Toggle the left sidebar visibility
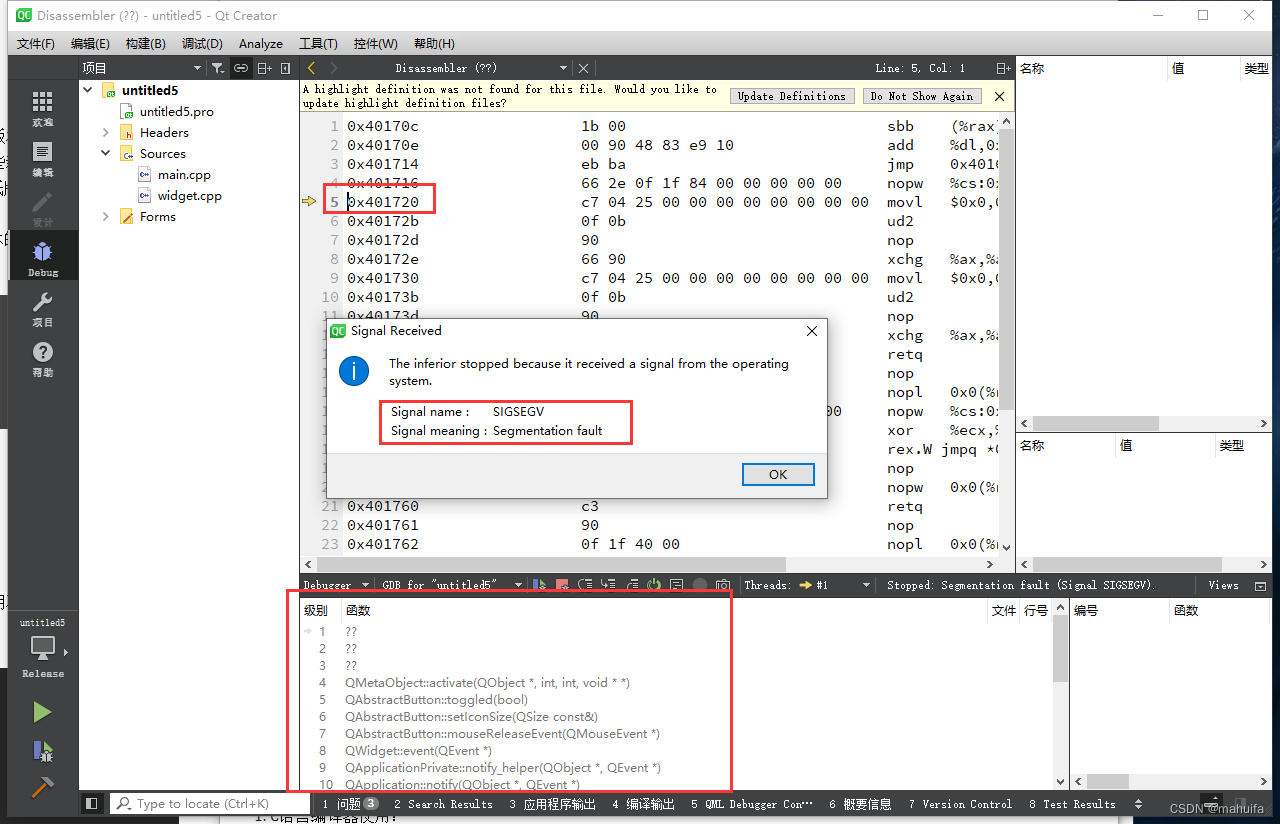 pos(91,803)
